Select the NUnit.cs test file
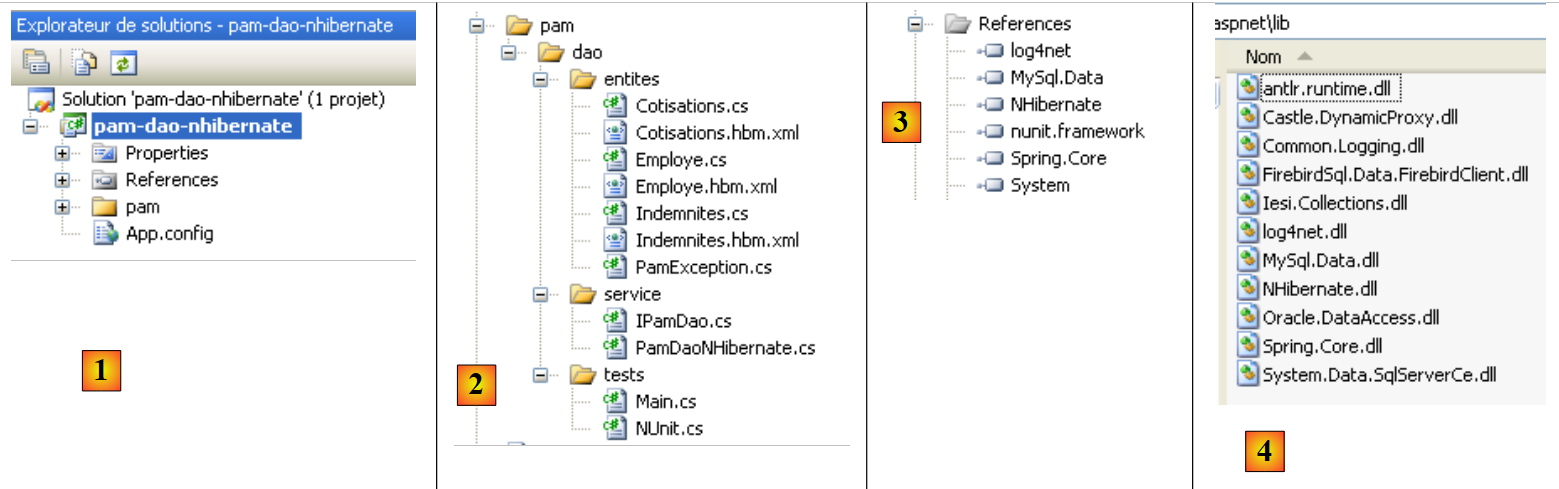Screen dimensions: 1559x489 (x=668, y=429)
